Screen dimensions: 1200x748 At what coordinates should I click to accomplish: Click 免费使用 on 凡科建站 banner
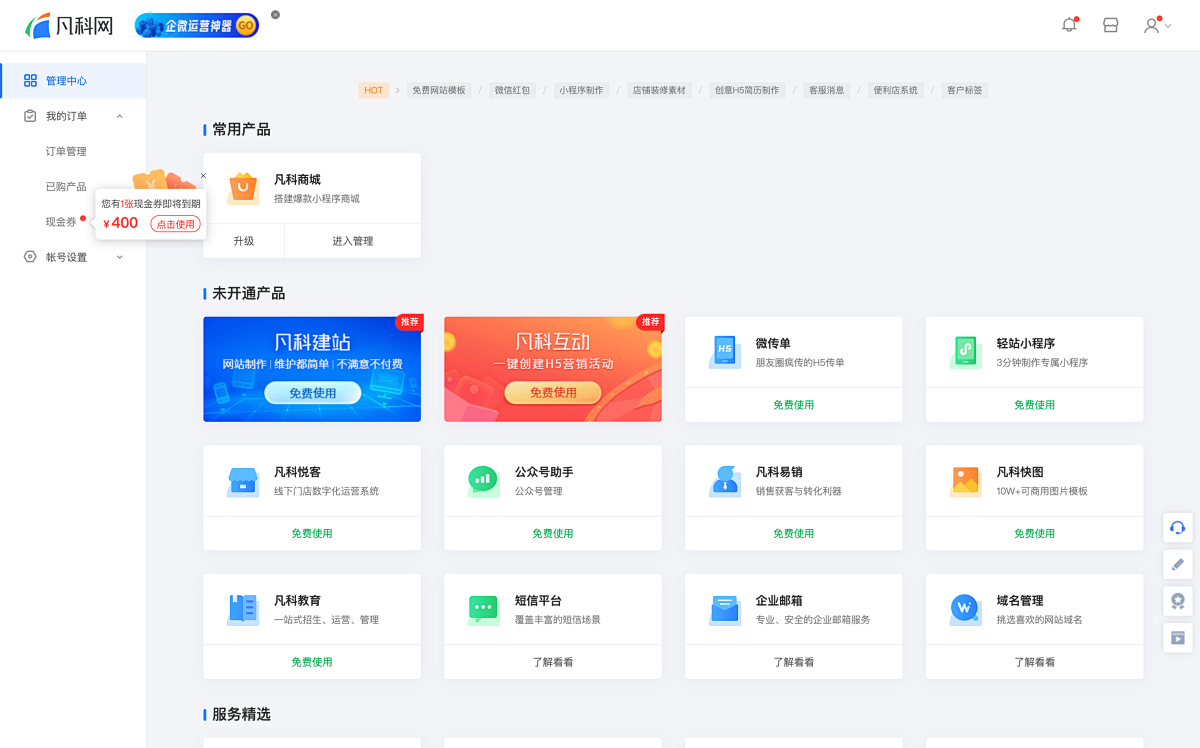[313, 393]
